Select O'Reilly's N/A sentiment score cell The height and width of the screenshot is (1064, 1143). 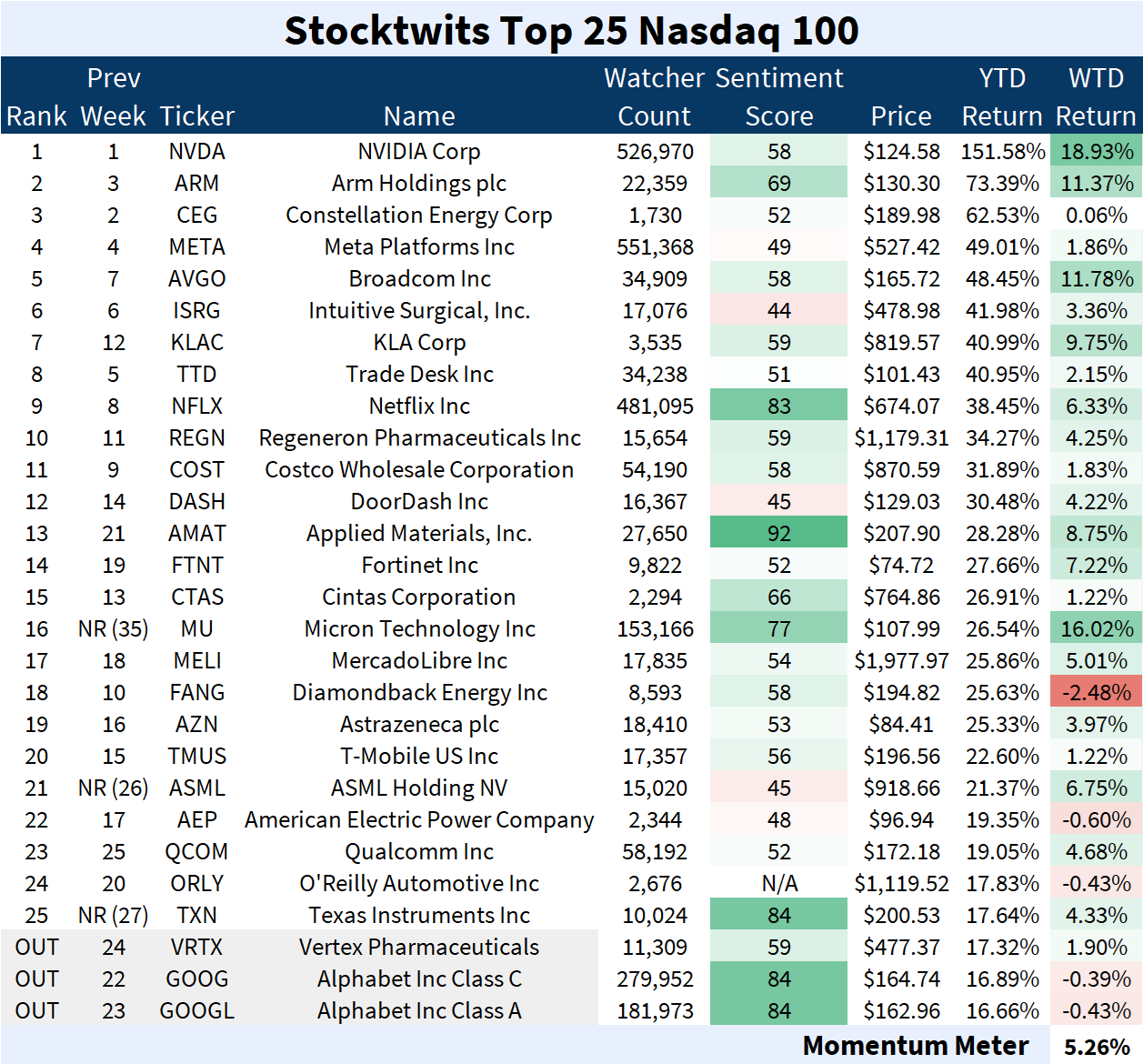pyautogui.click(x=779, y=884)
